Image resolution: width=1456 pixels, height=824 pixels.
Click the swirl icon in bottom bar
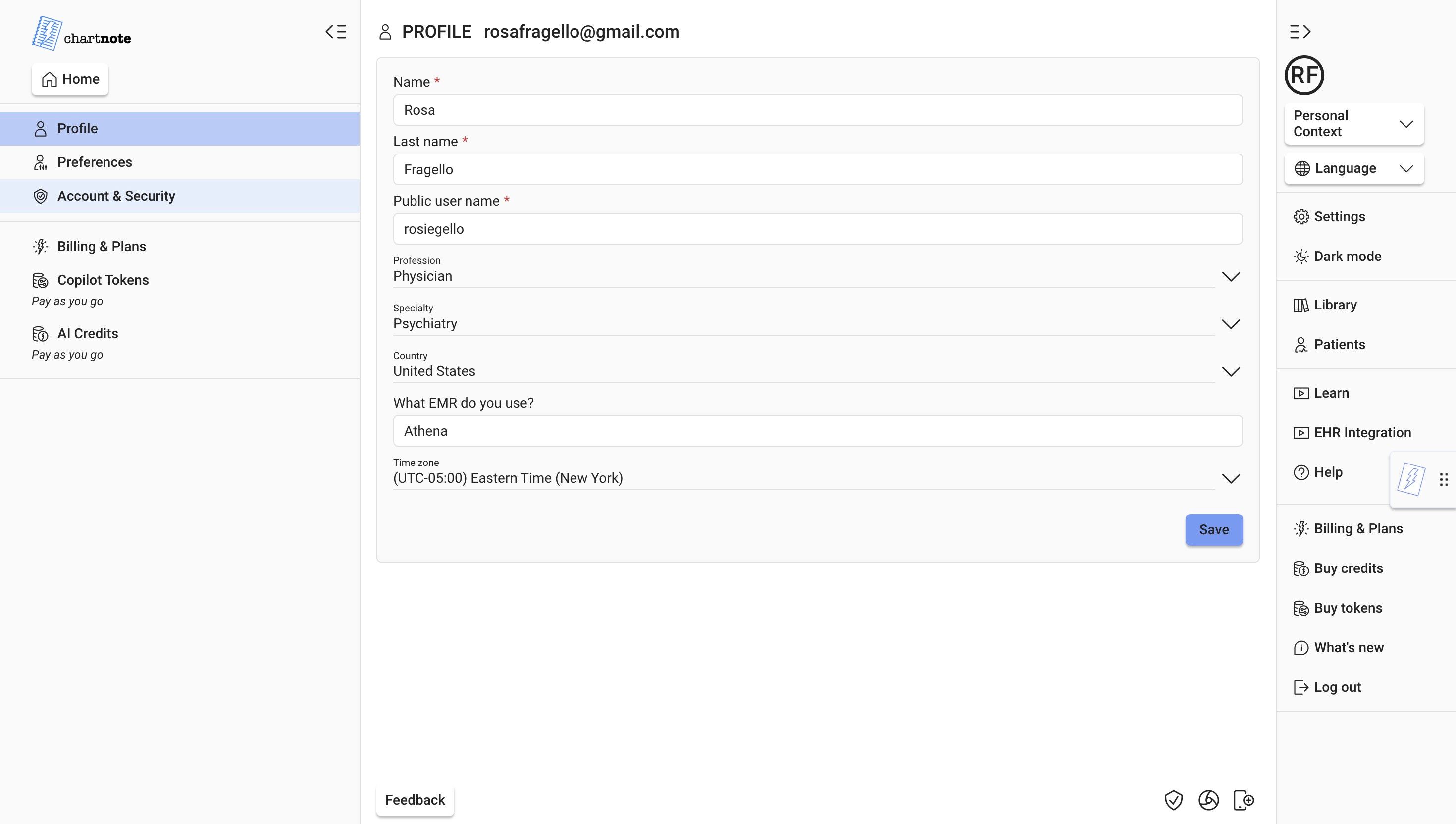point(1208,800)
